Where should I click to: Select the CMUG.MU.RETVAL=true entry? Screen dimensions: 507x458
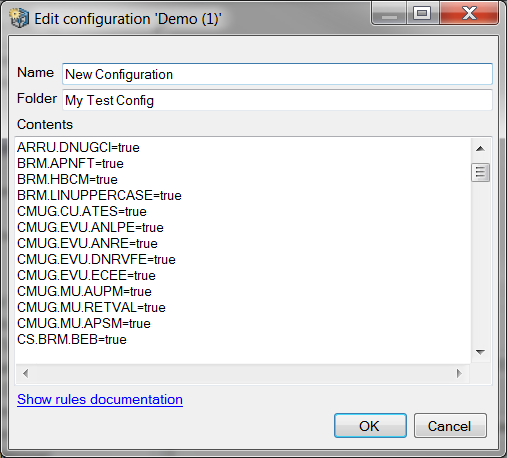pos(91,307)
